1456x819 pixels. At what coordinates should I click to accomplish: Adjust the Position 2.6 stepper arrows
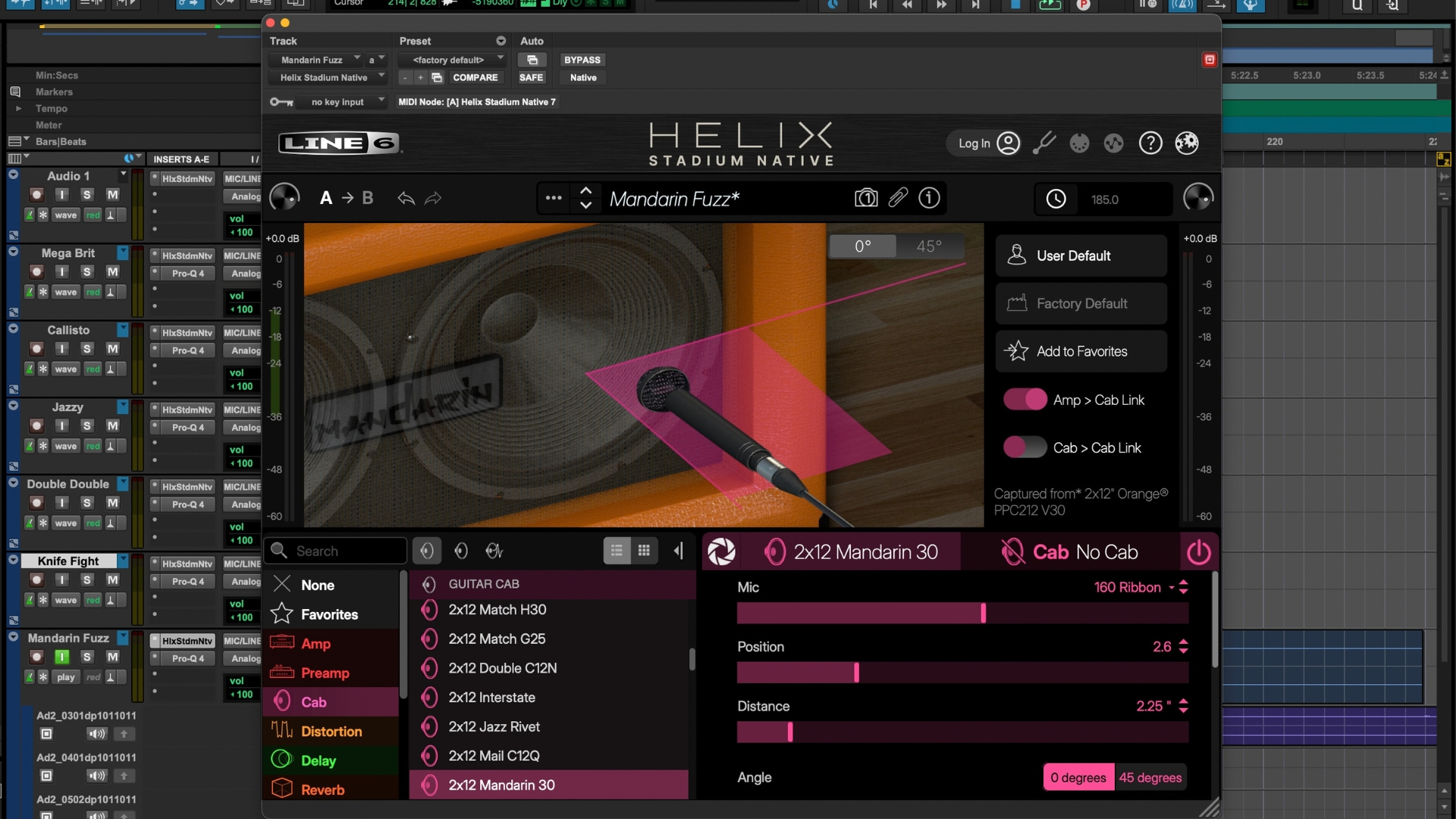1184,646
